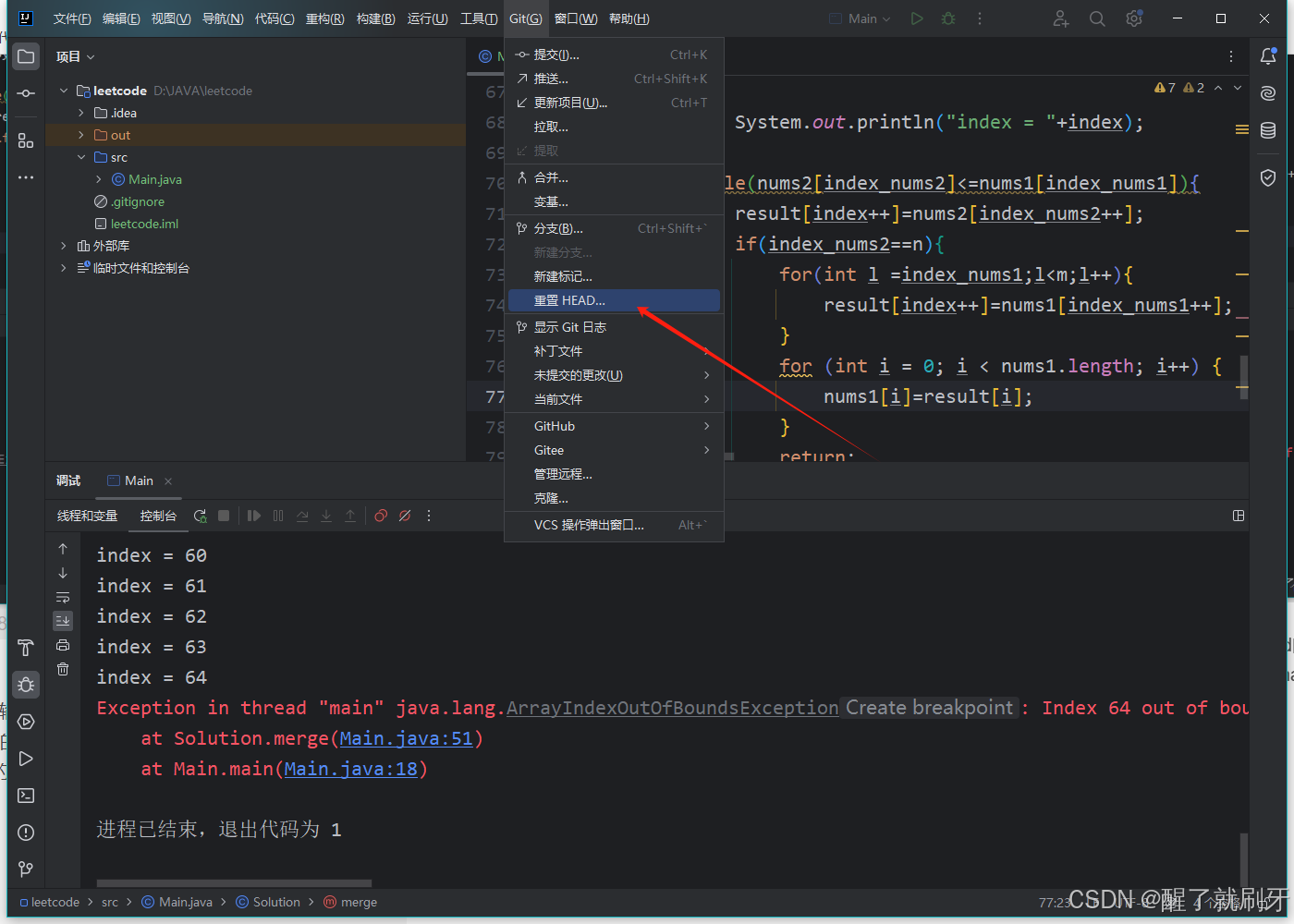Open the Commit tool window icon

[26, 93]
